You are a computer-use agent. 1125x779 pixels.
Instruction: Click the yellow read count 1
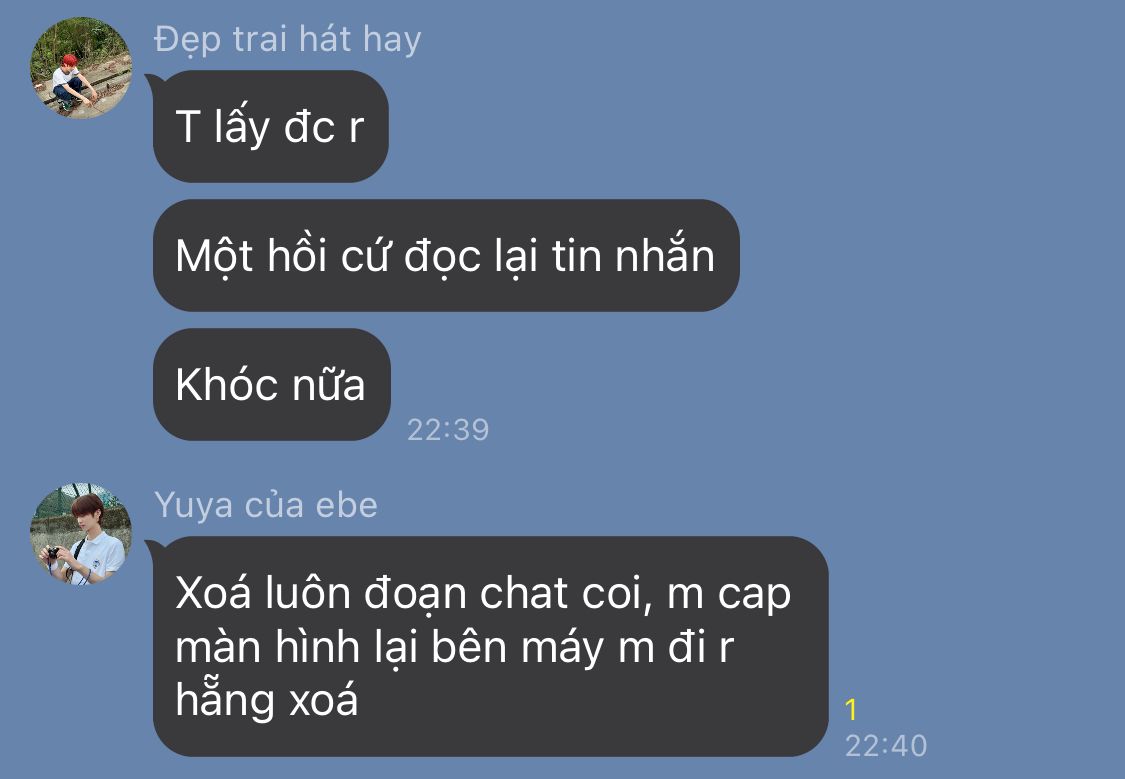click(x=852, y=709)
